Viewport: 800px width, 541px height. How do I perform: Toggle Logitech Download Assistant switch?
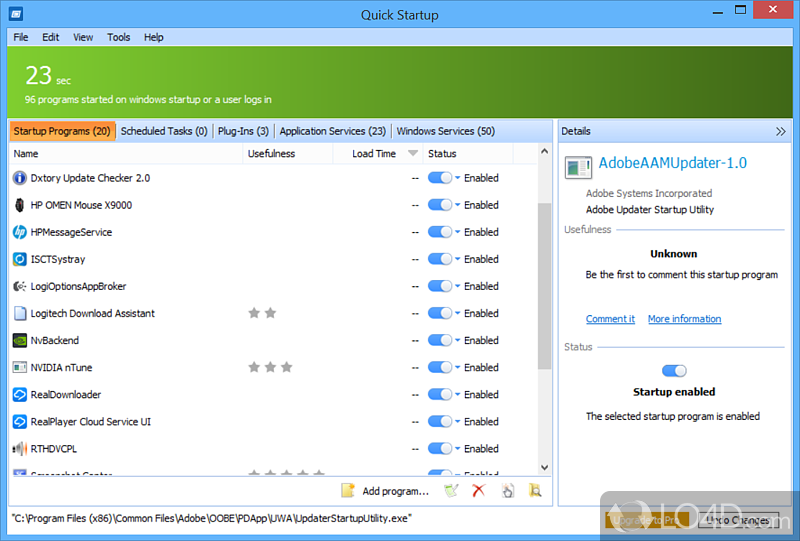[x=440, y=313]
